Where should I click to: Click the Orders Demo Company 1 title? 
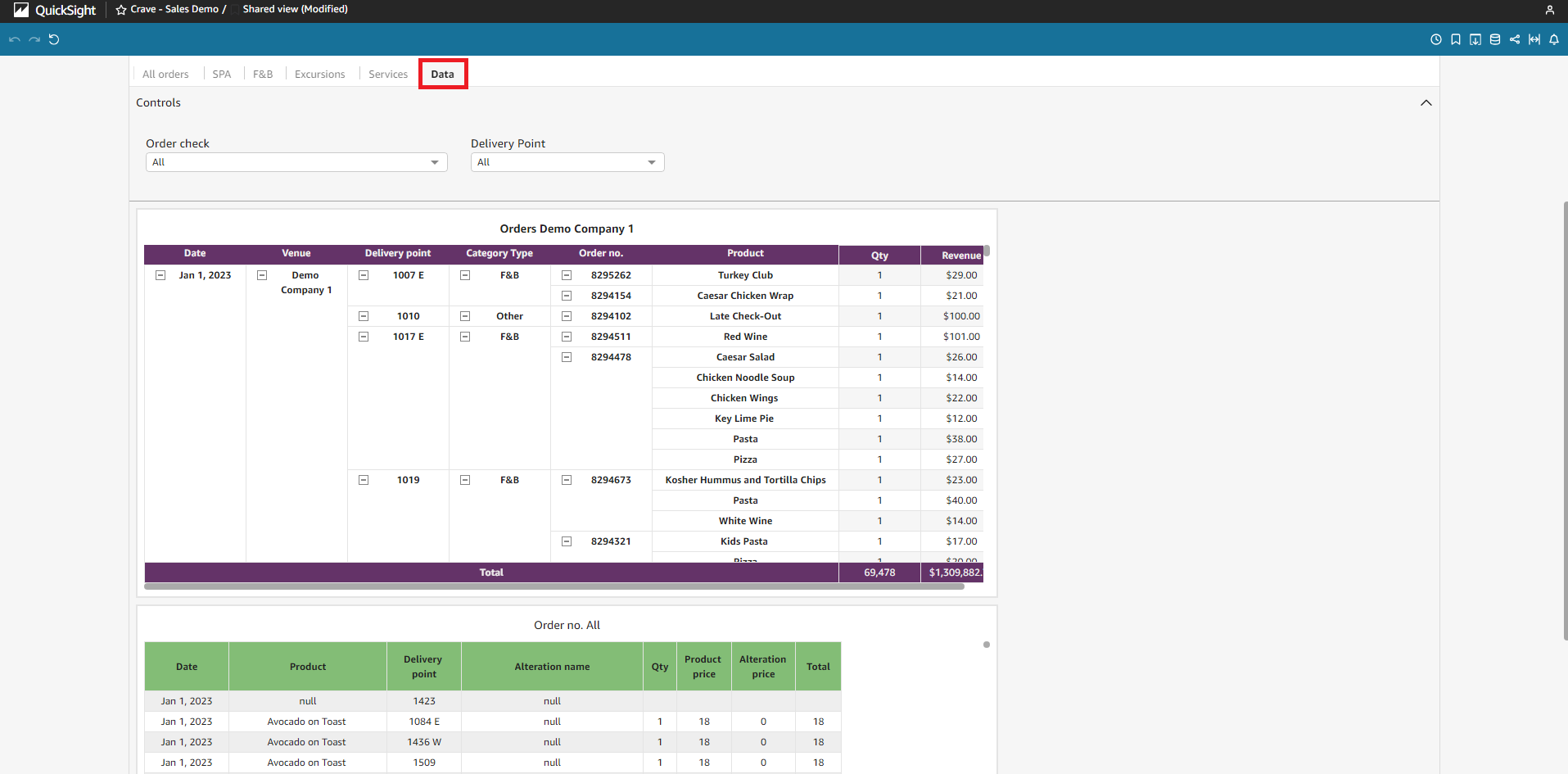[x=567, y=229]
